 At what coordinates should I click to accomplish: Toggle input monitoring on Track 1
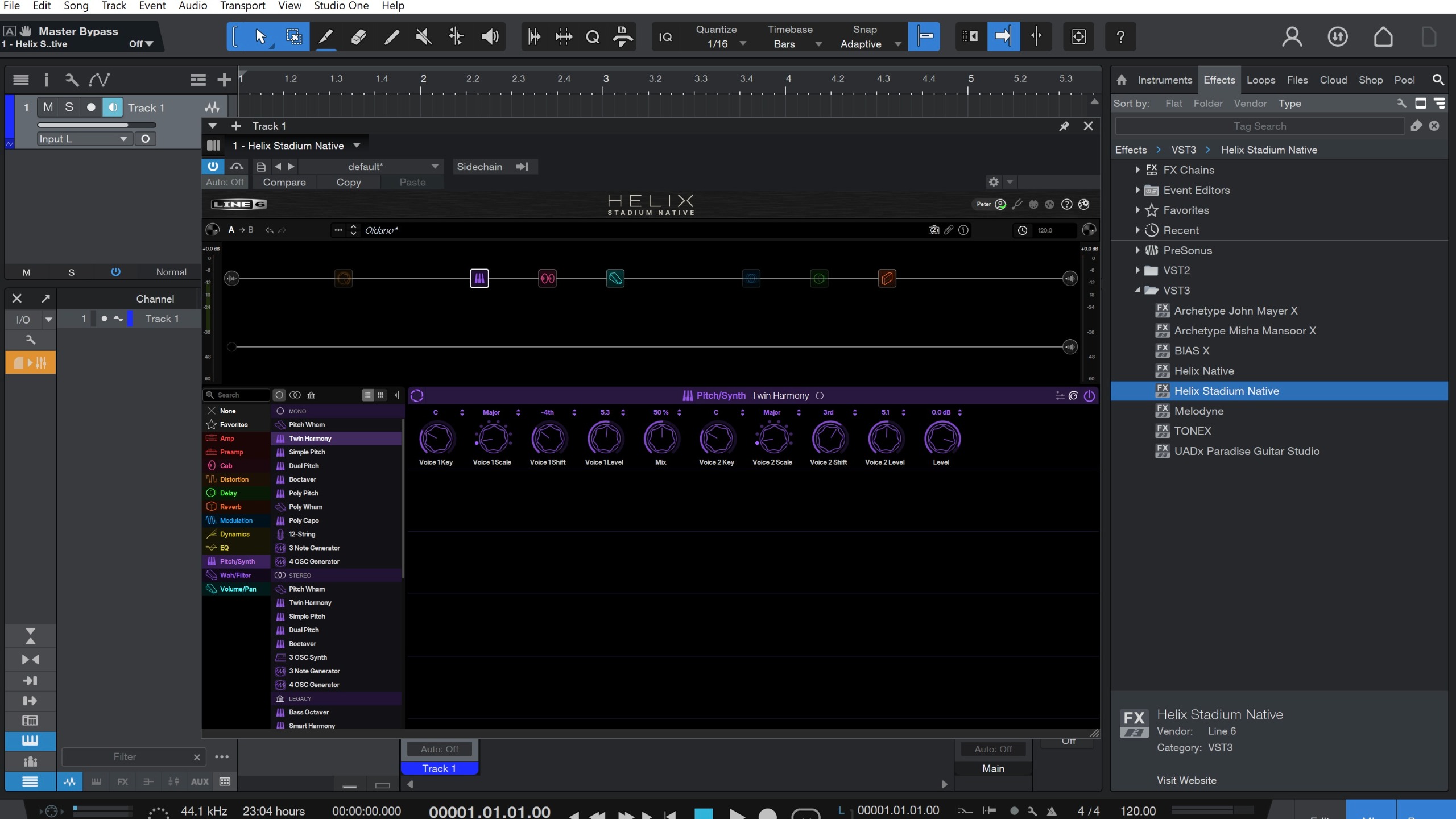pyautogui.click(x=113, y=107)
